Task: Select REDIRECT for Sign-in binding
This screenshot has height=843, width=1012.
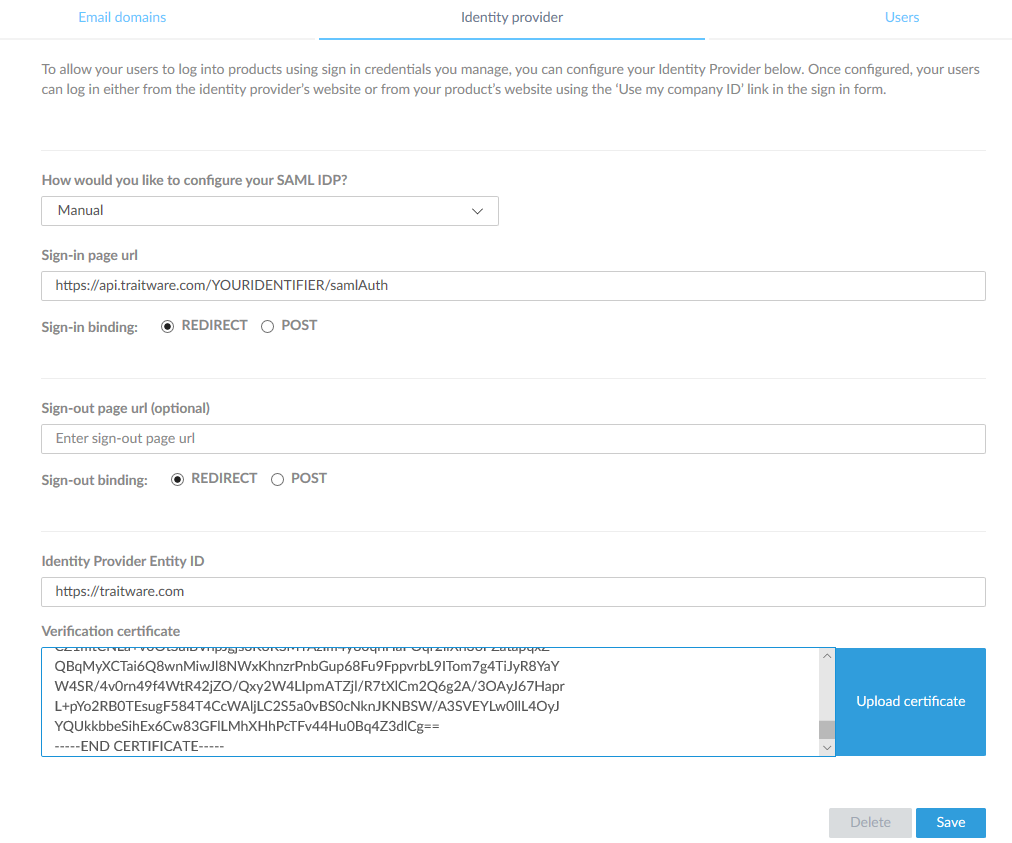Action: (168, 327)
